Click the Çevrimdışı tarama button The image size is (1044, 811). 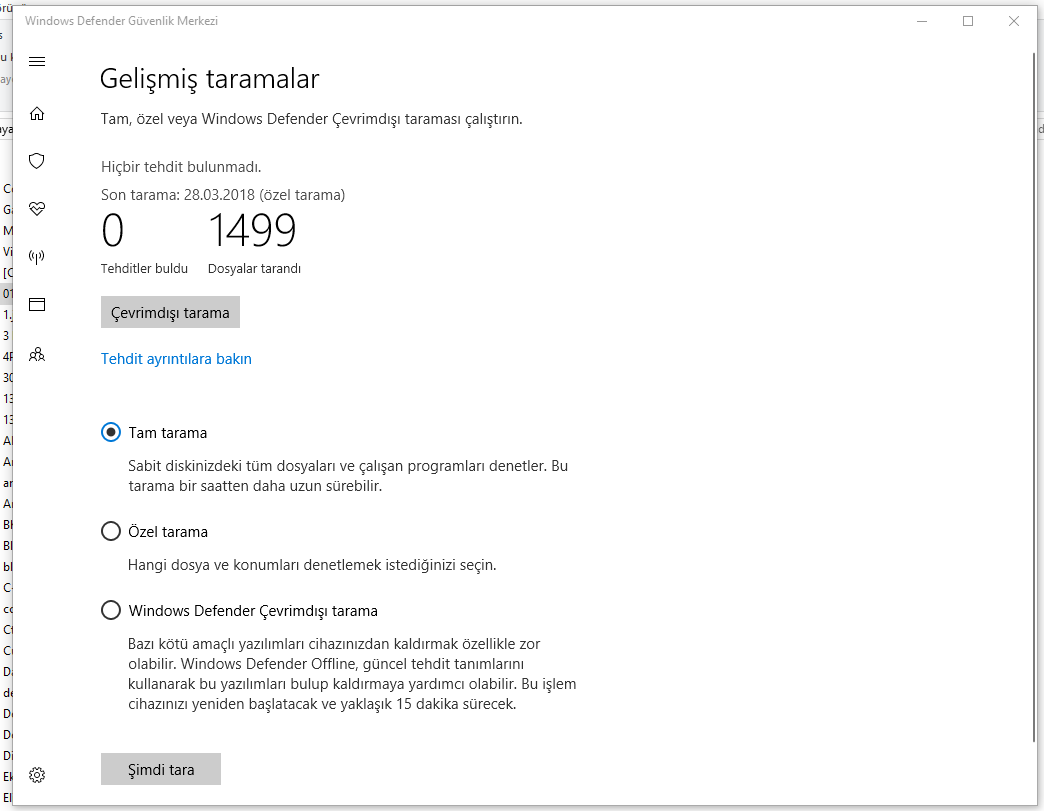[170, 312]
